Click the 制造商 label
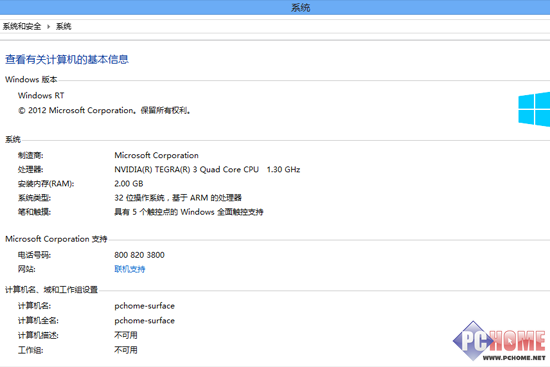The image size is (550, 367). [31, 155]
